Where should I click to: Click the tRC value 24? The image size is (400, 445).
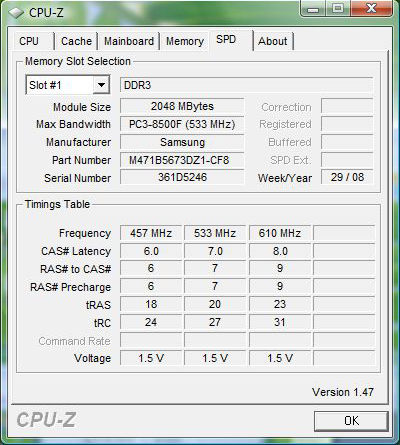pos(151,322)
